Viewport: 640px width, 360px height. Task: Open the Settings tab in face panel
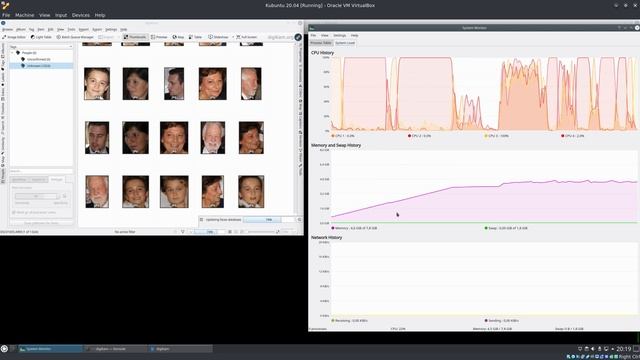(x=56, y=179)
